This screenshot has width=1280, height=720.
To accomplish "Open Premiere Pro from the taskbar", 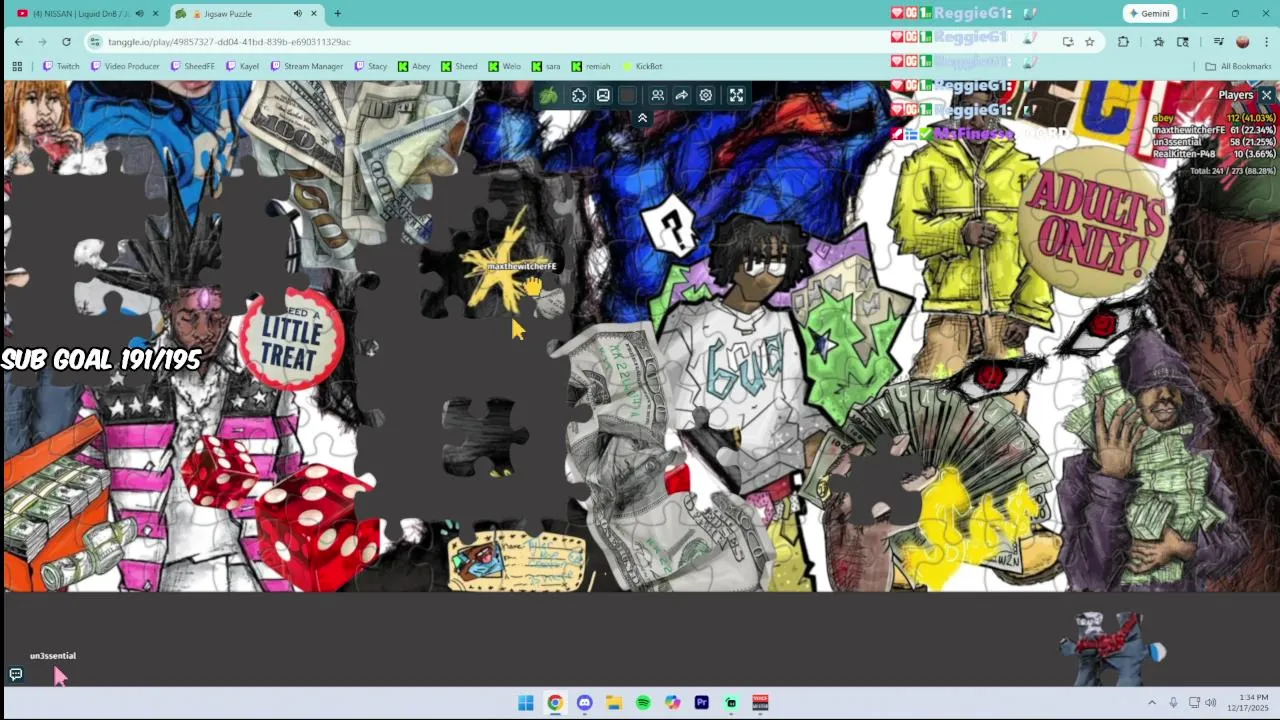I will point(701,703).
